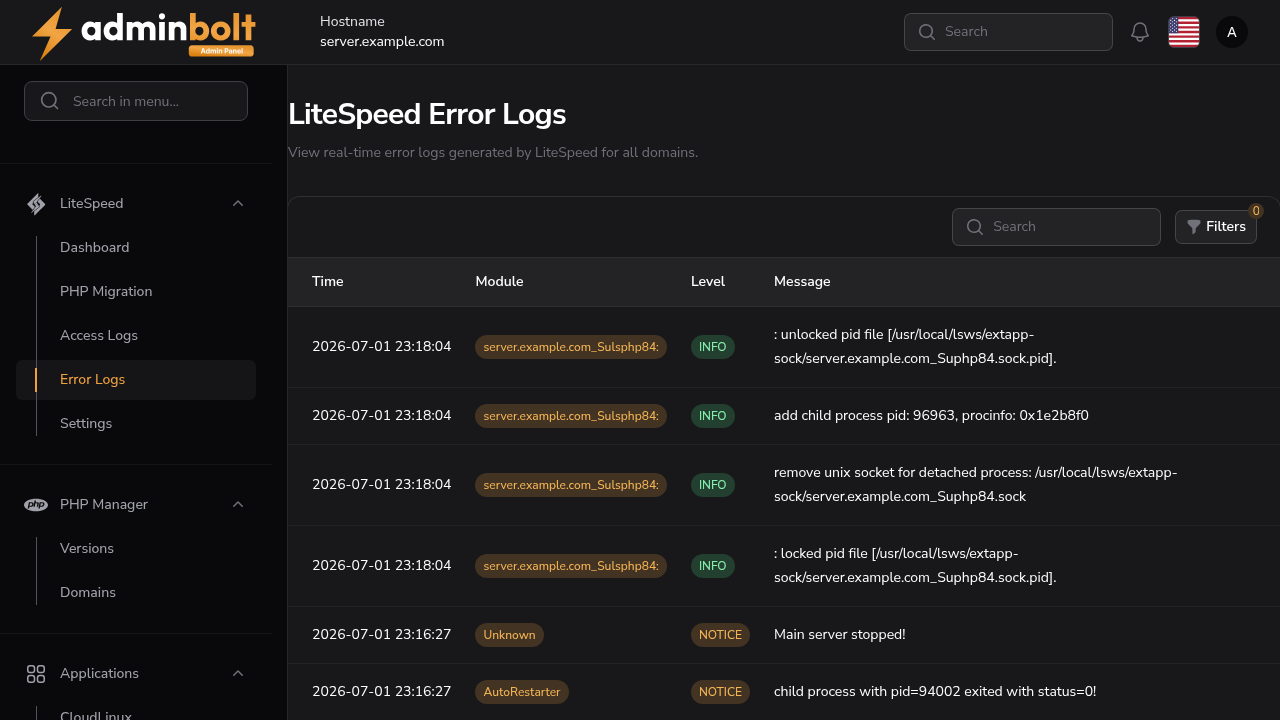Collapse the LiteSpeed menu chevron
The height and width of the screenshot is (720, 1280).
(238, 204)
